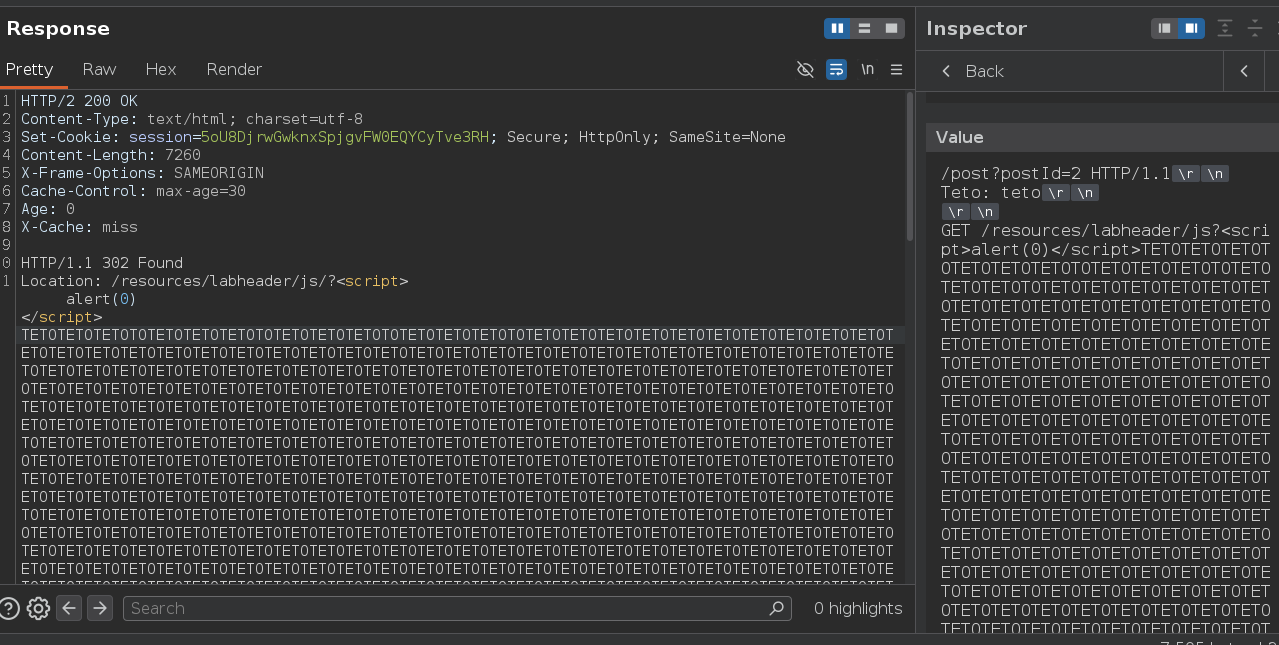Image resolution: width=1279 pixels, height=645 pixels.
Task: Switch to side-by-side layout view
Action: click(x=837, y=28)
